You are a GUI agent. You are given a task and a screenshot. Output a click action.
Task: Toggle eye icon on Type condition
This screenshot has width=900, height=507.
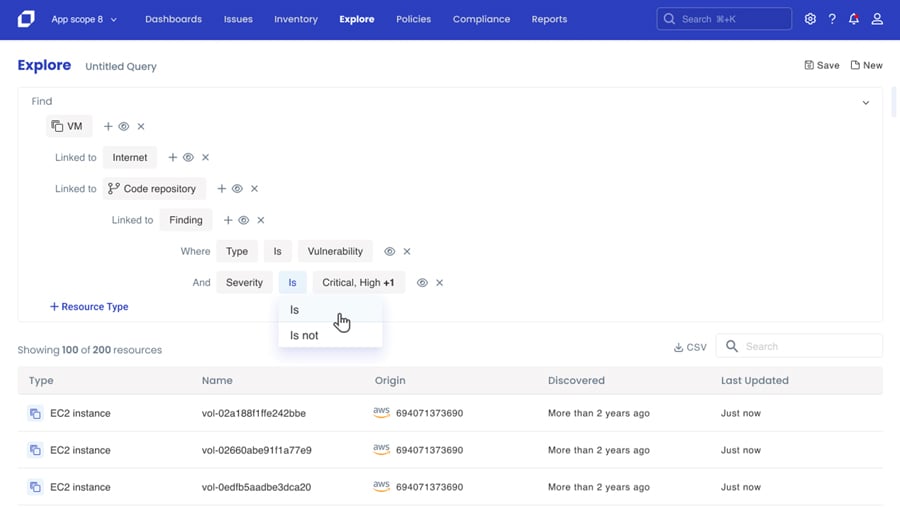click(x=390, y=251)
